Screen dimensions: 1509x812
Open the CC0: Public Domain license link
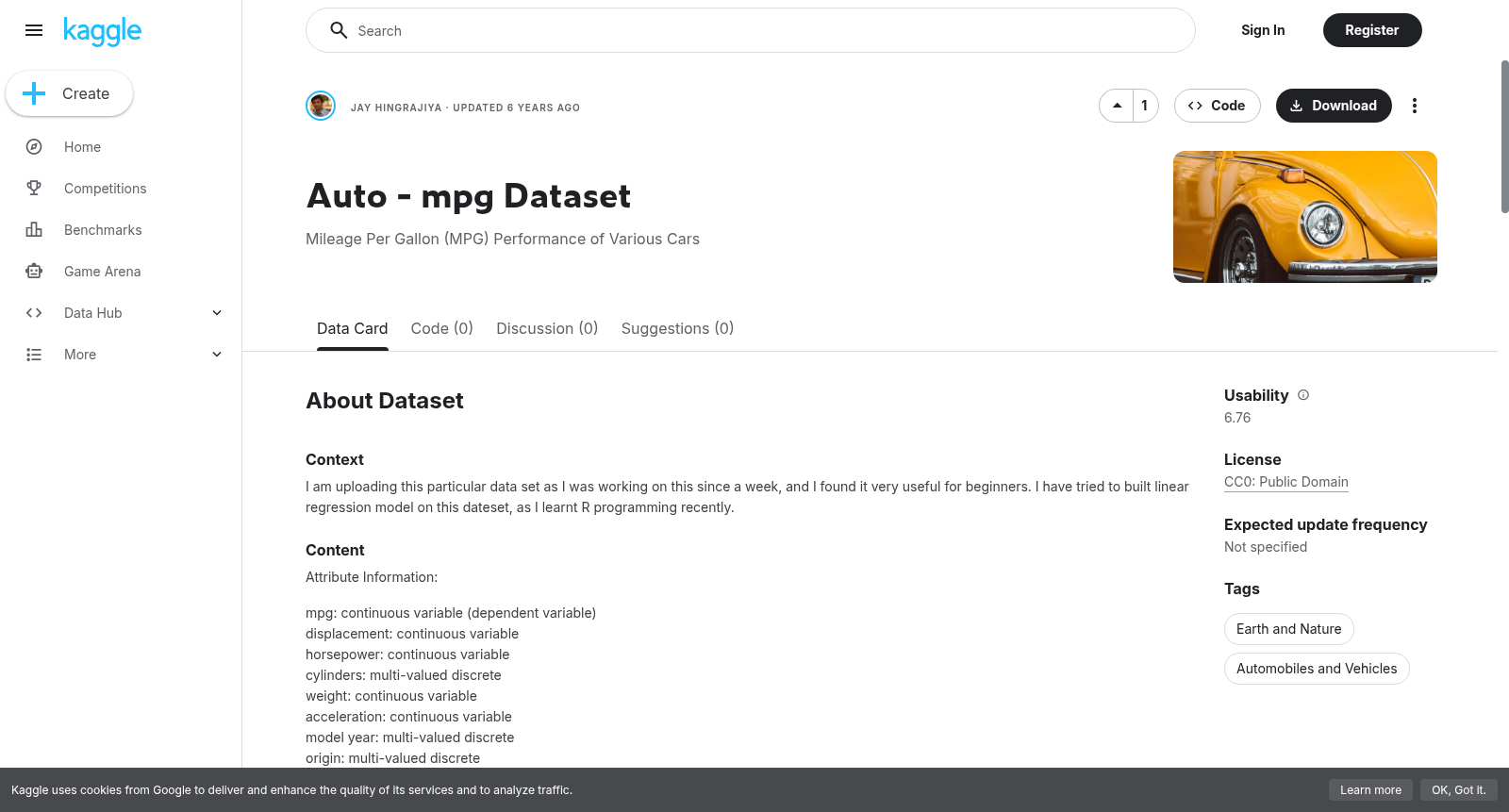click(1285, 482)
